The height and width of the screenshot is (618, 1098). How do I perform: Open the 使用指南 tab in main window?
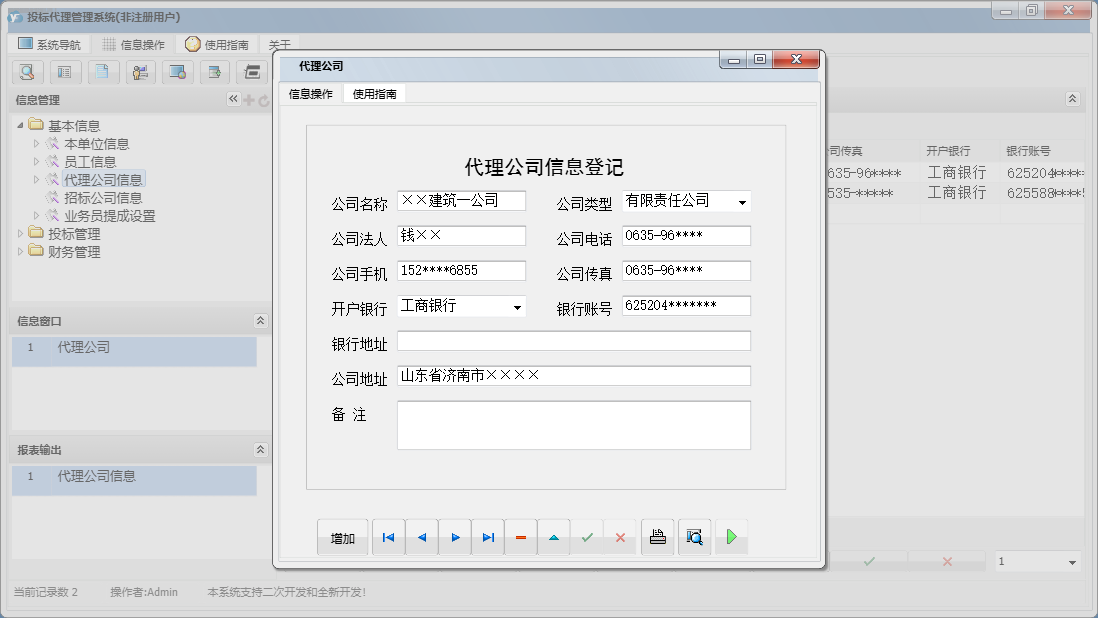[217, 44]
